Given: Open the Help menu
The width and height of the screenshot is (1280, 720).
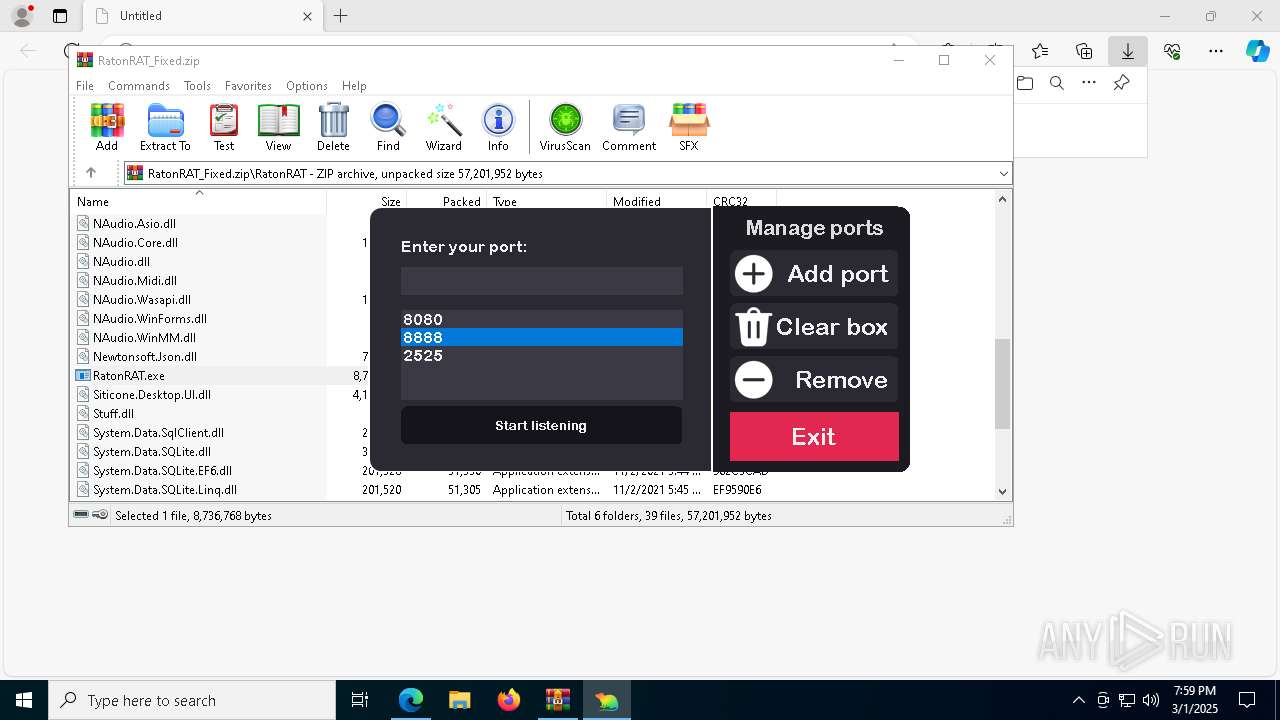Looking at the screenshot, I should [354, 86].
